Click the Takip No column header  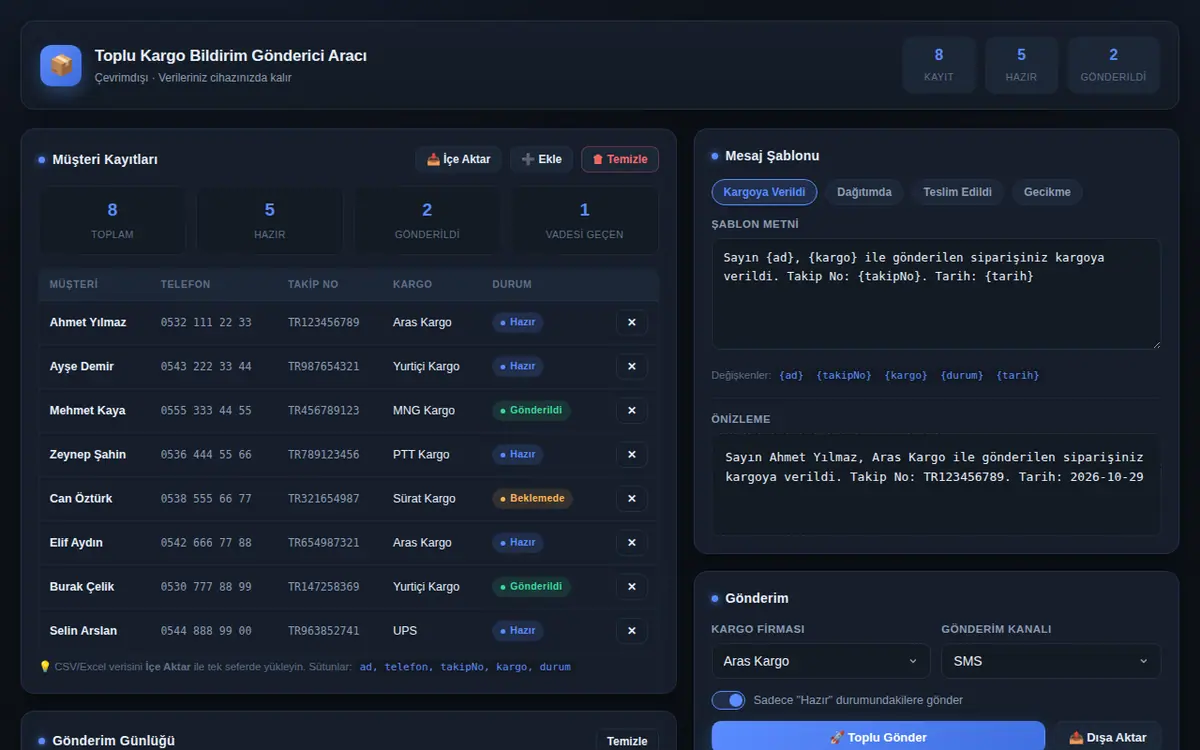point(313,284)
